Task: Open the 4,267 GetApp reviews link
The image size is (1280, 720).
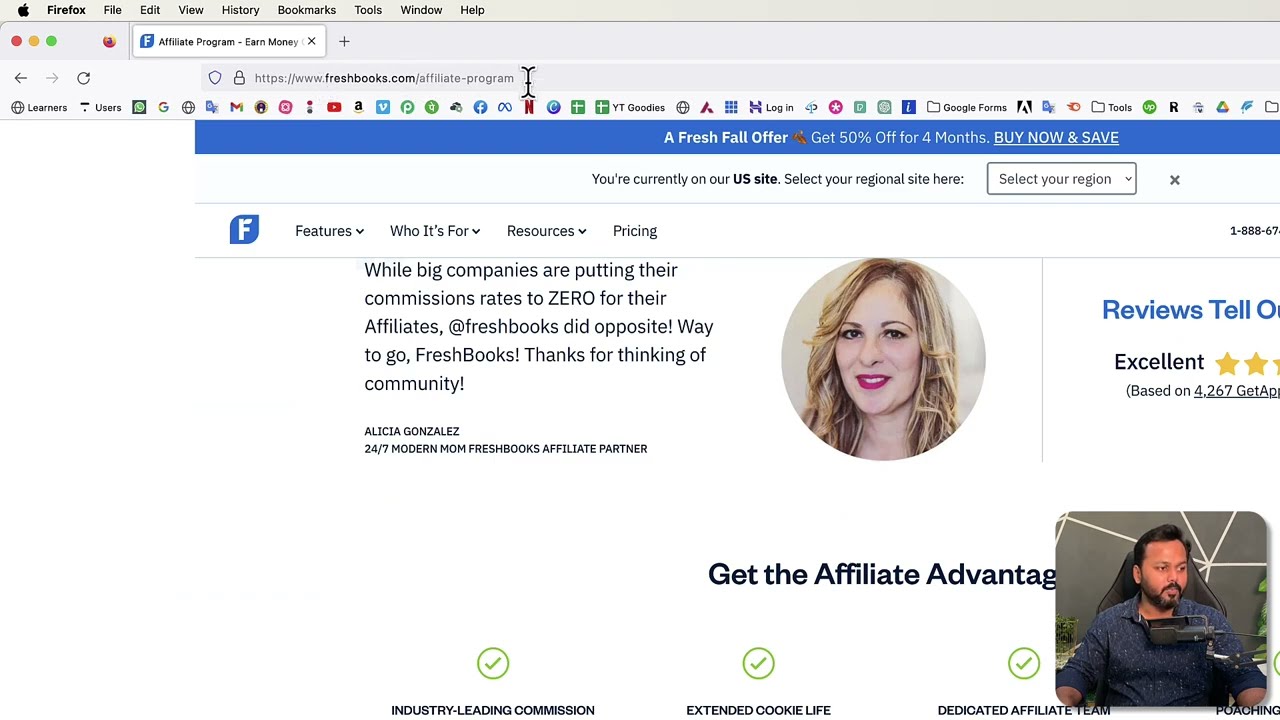Action: click(x=1237, y=391)
